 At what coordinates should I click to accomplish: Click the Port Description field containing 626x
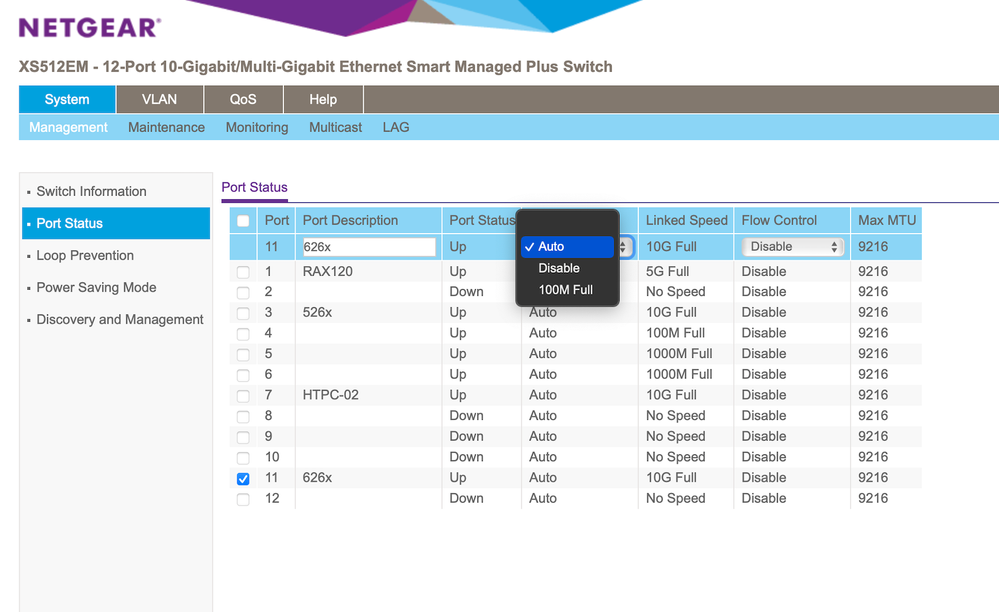(368, 247)
